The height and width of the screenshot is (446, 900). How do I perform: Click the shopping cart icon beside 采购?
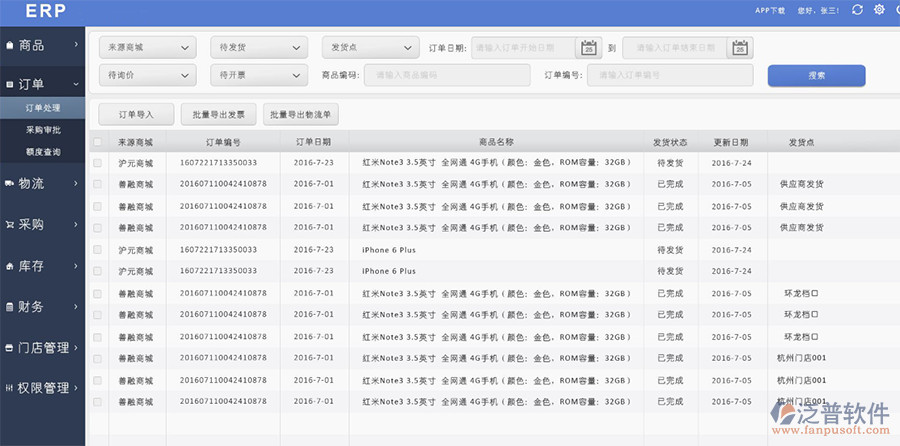point(10,225)
